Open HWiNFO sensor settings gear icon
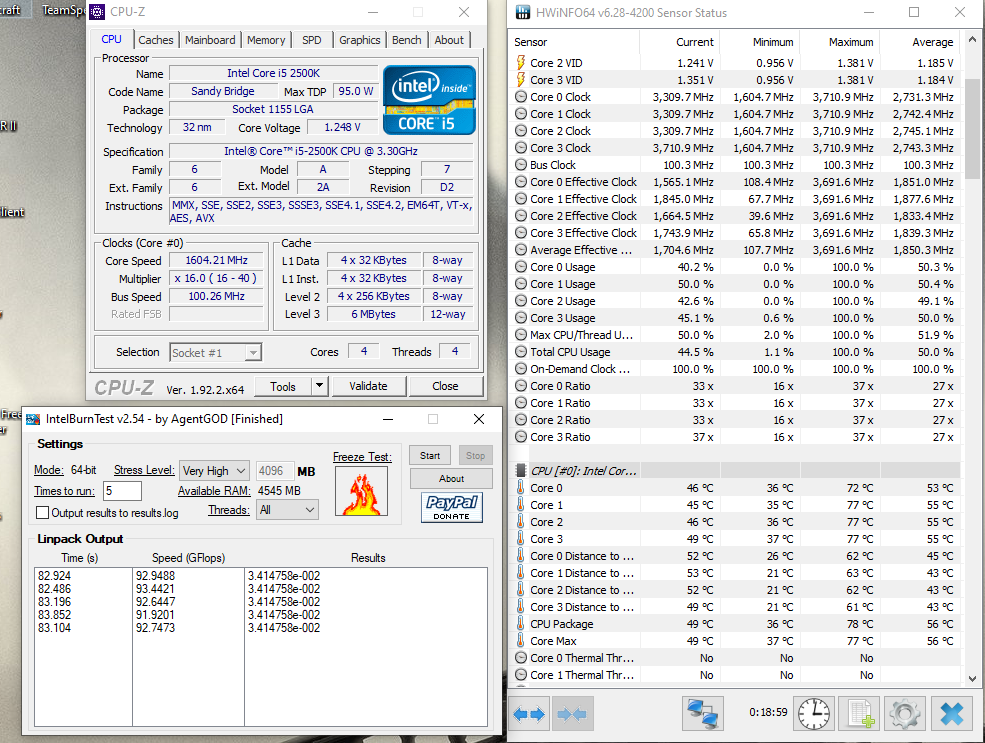The height and width of the screenshot is (743, 985). pos(905,713)
